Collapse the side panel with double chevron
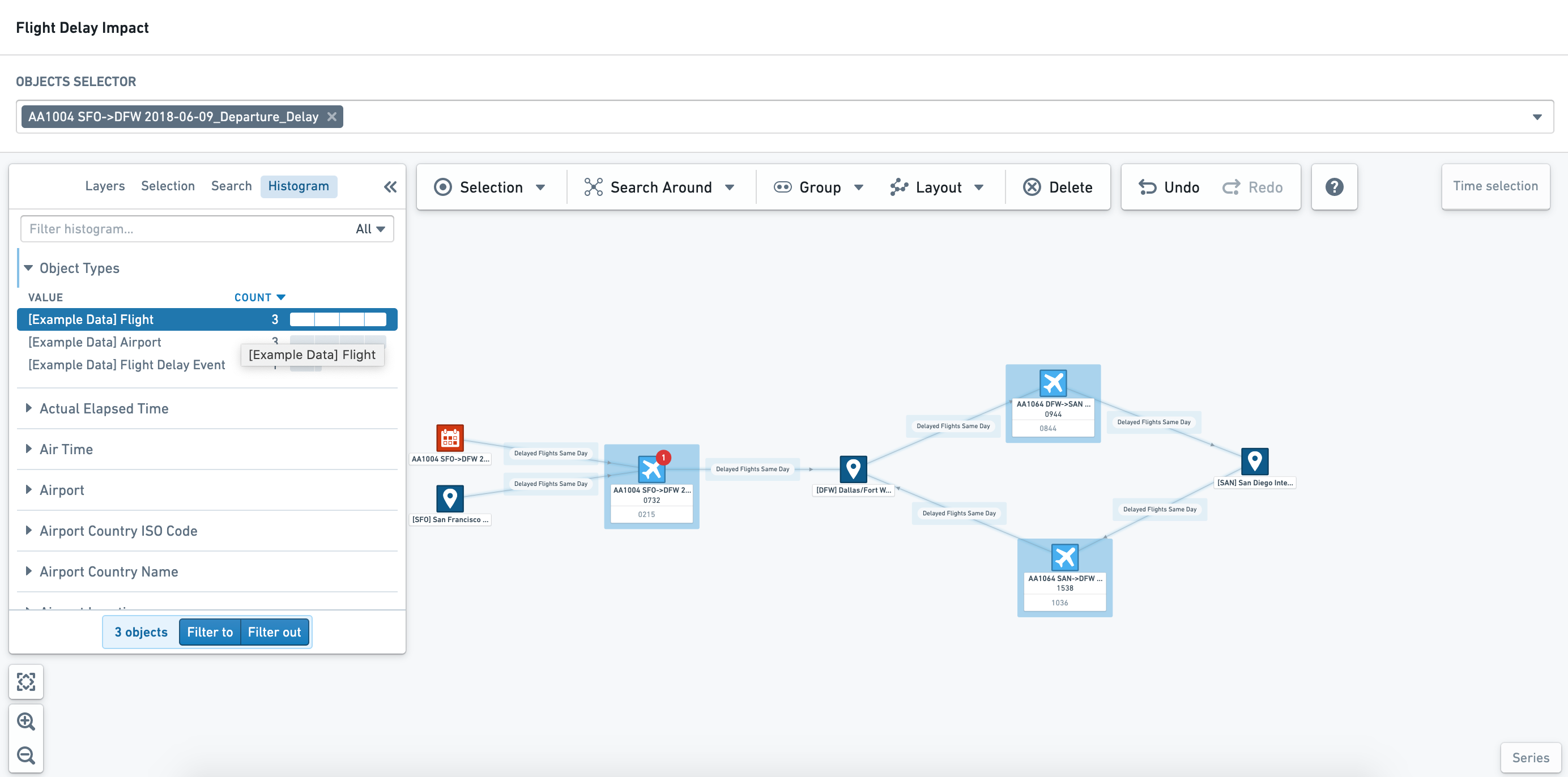Image resolution: width=1568 pixels, height=777 pixels. coord(390,187)
